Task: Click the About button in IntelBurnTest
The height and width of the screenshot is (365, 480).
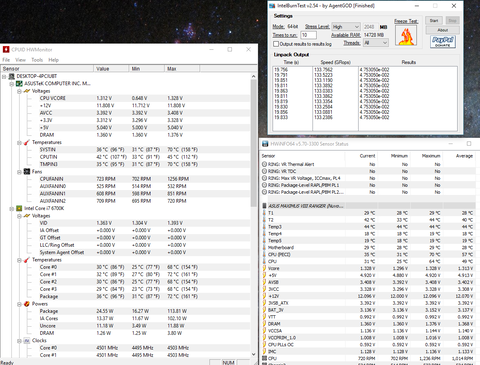Action: [x=443, y=30]
